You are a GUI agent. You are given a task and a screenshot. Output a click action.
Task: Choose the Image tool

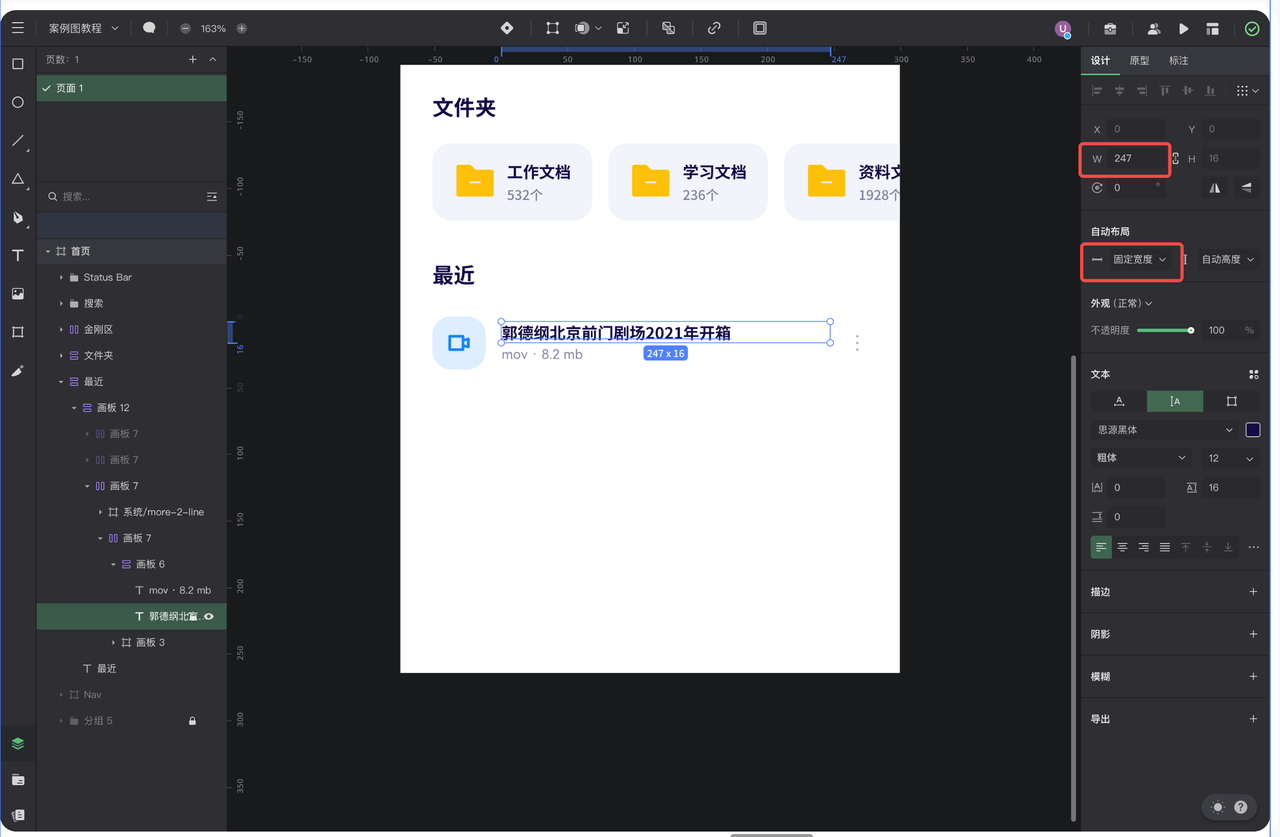click(18, 294)
